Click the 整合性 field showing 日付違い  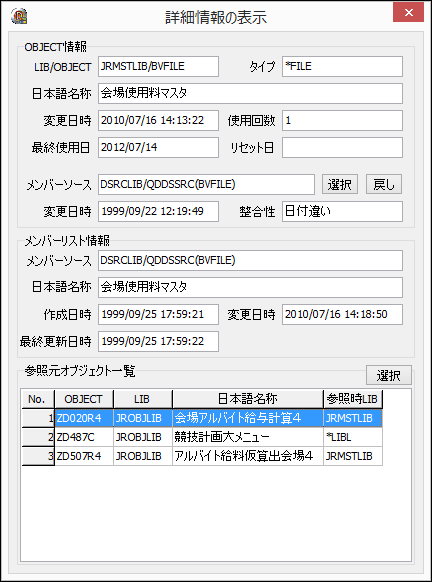[x=342, y=212]
